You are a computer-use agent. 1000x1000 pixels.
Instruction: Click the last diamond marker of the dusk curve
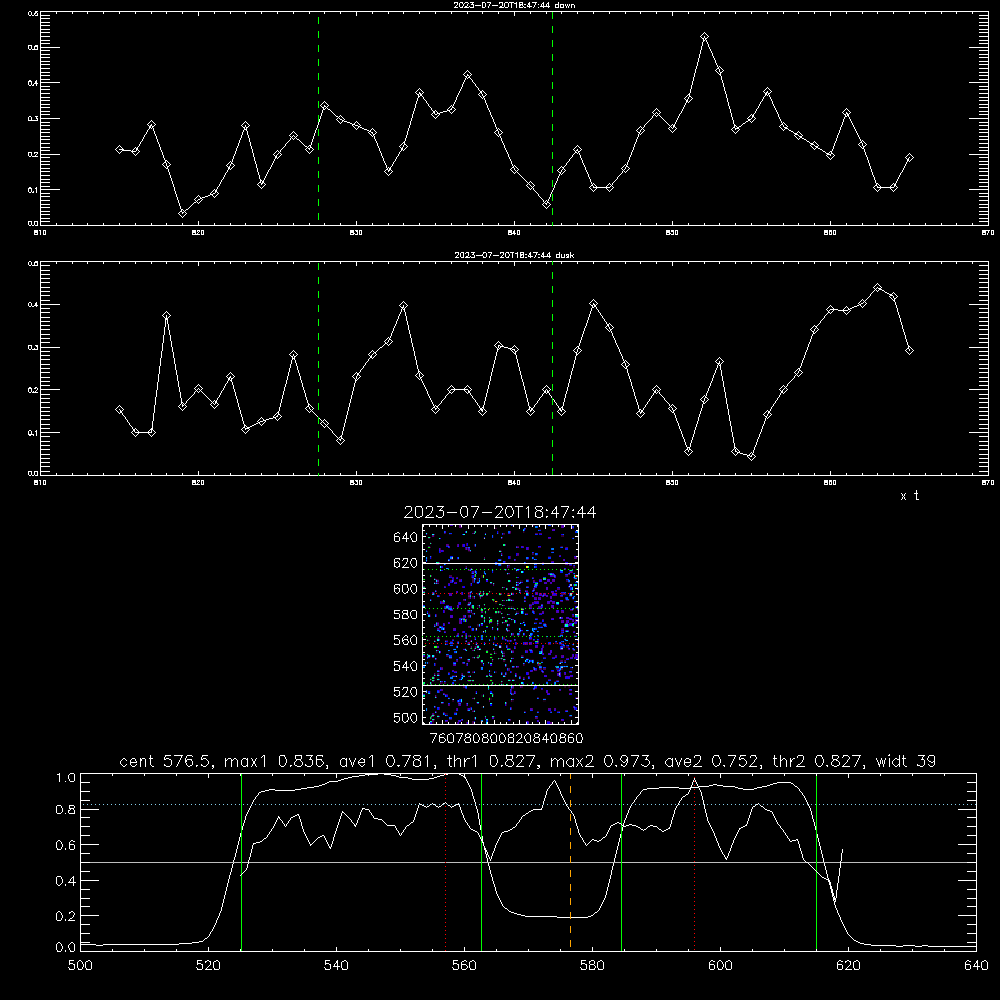click(909, 350)
